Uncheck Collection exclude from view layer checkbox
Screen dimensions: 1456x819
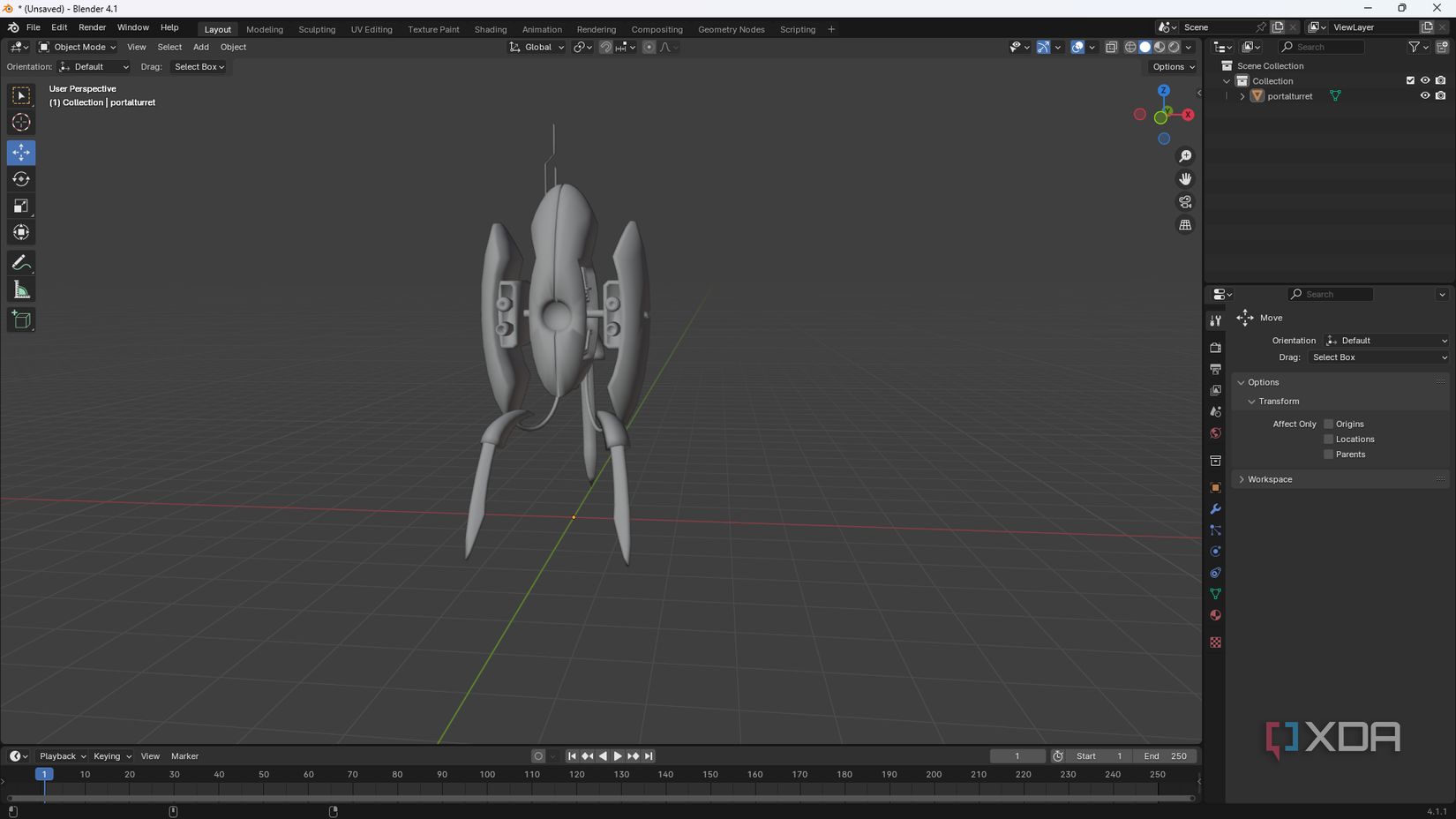1410,80
